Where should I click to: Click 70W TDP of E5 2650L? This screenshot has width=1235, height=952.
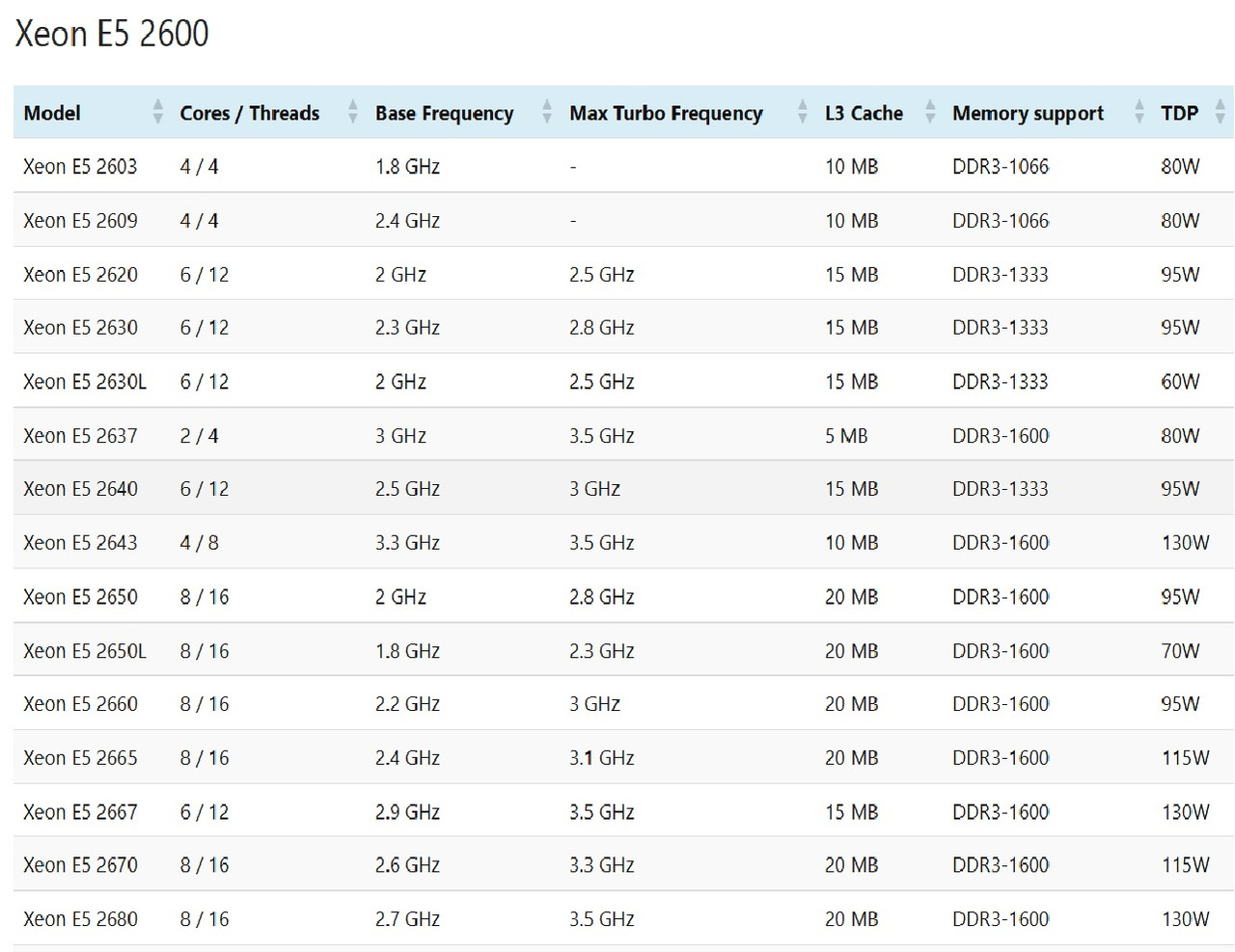point(1180,650)
